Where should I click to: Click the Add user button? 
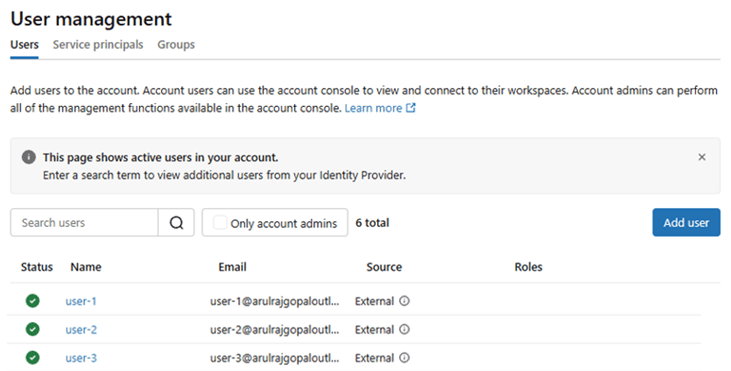click(x=686, y=223)
